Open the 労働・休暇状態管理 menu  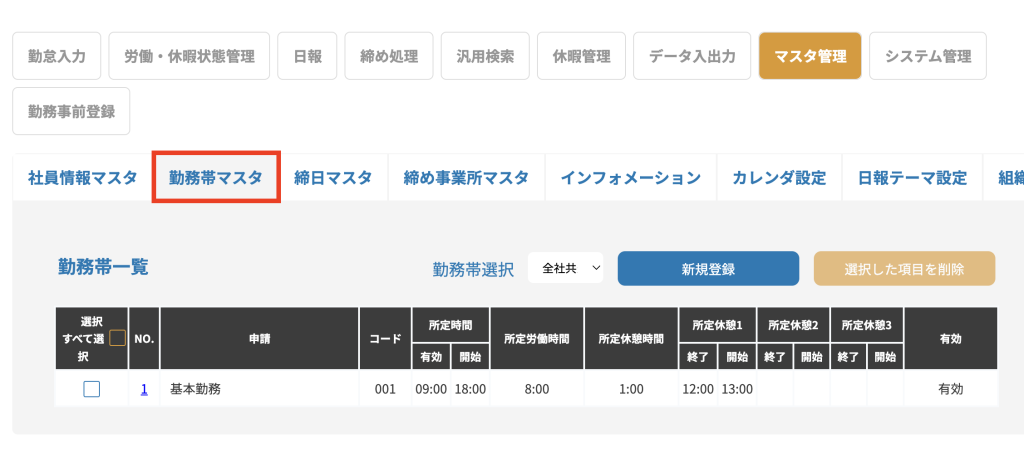(189, 56)
